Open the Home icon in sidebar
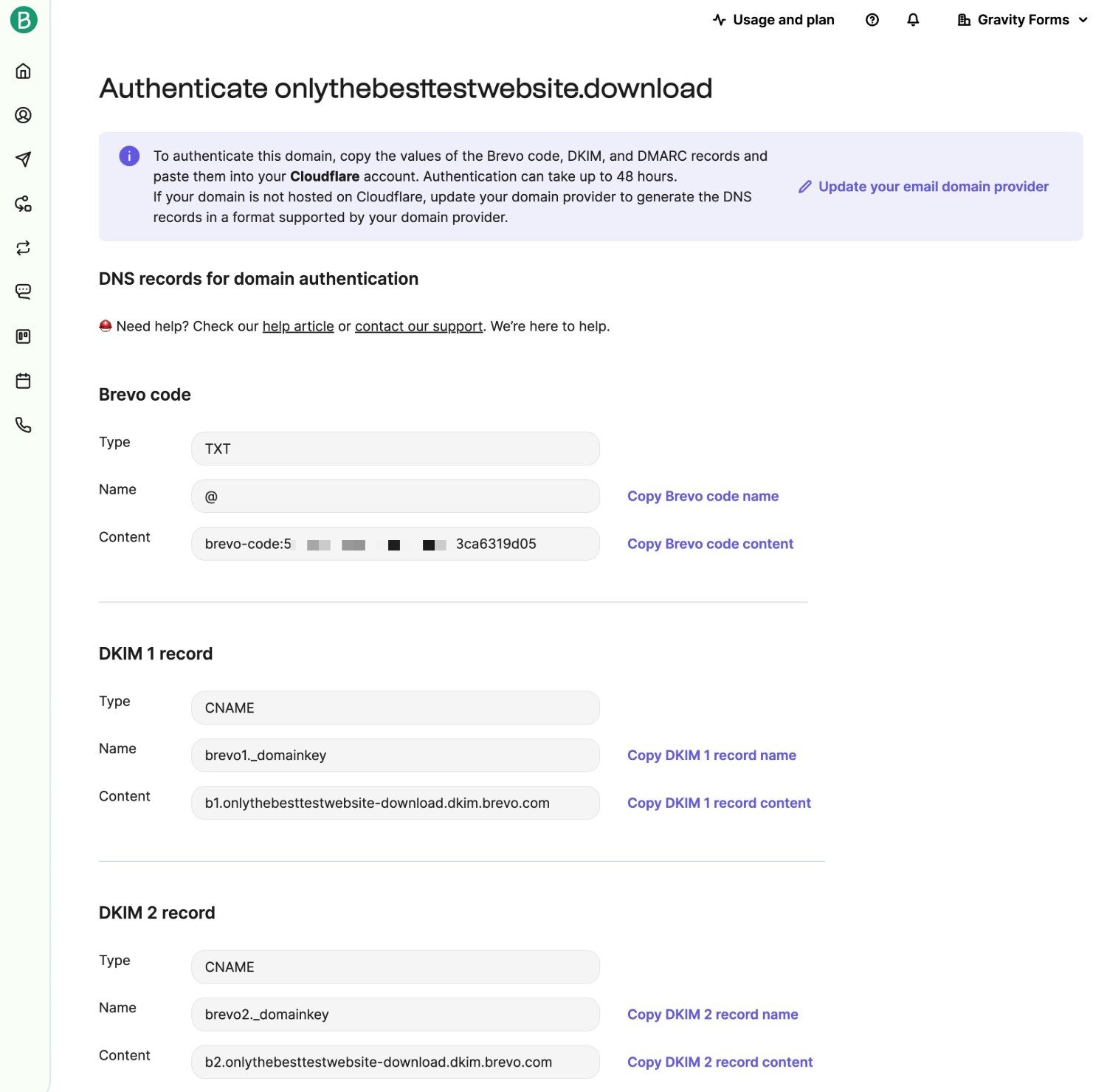The width and height of the screenshot is (1107, 1092). 24,71
